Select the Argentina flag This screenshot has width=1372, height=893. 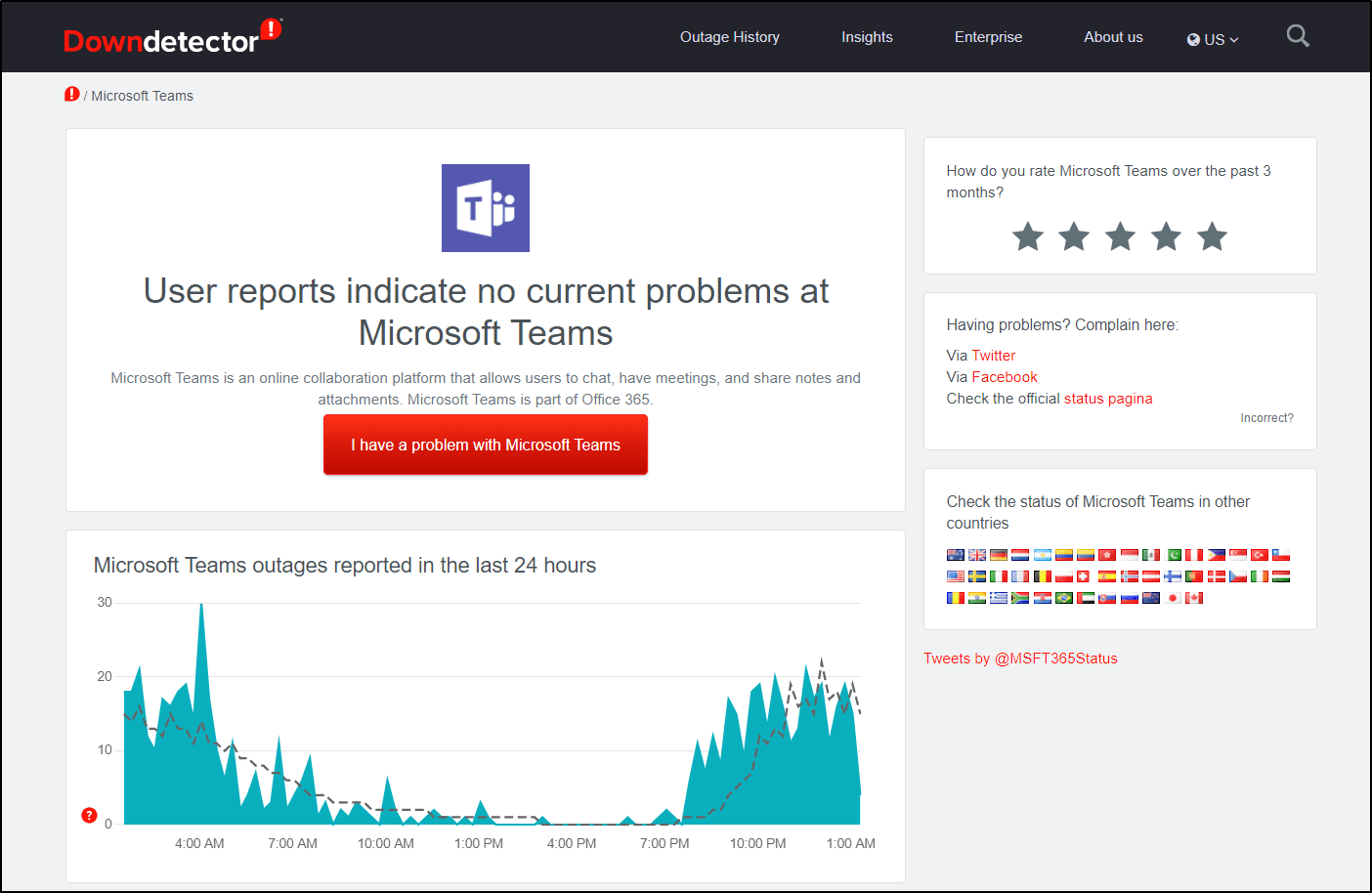(1043, 555)
